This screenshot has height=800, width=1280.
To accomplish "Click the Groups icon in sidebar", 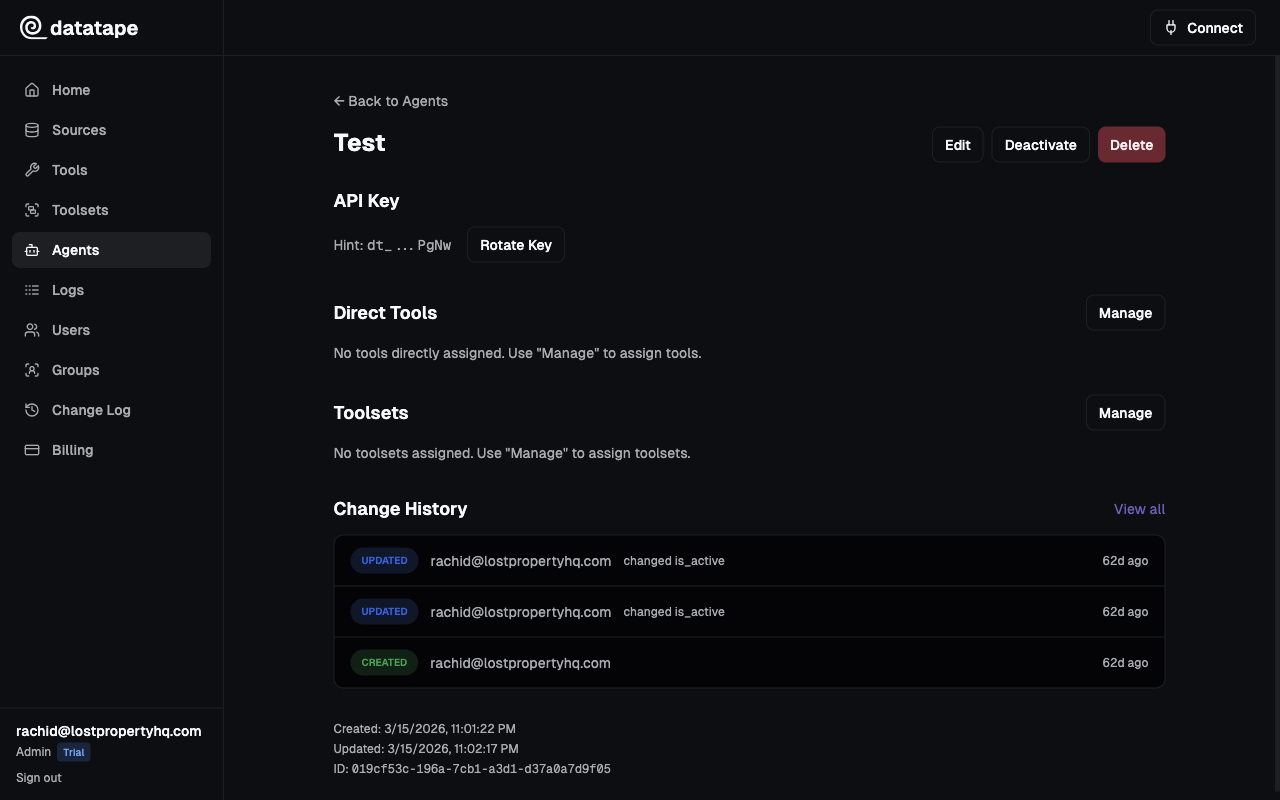I will [x=32, y=370].
